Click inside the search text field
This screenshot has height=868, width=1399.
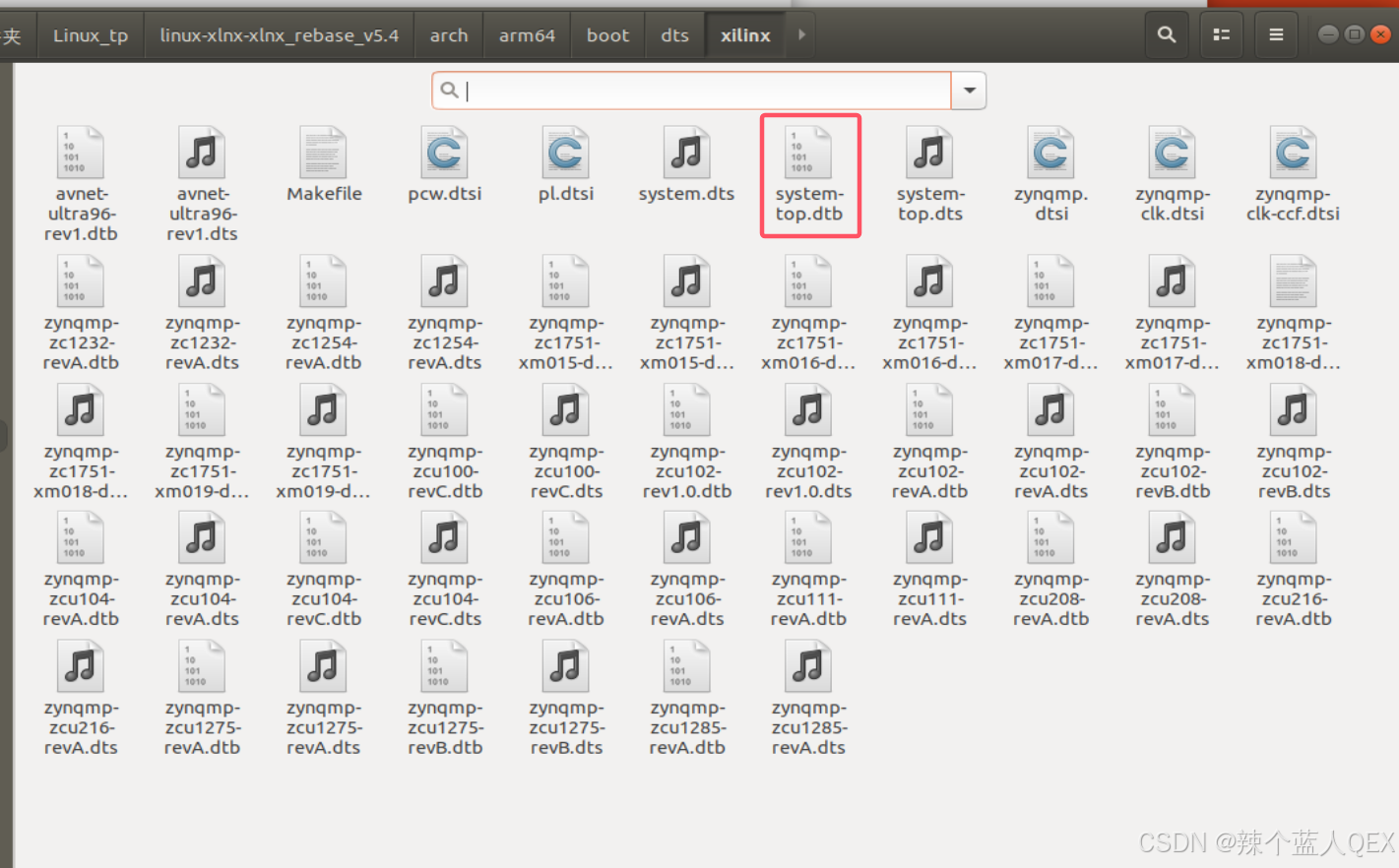point(691,91)
